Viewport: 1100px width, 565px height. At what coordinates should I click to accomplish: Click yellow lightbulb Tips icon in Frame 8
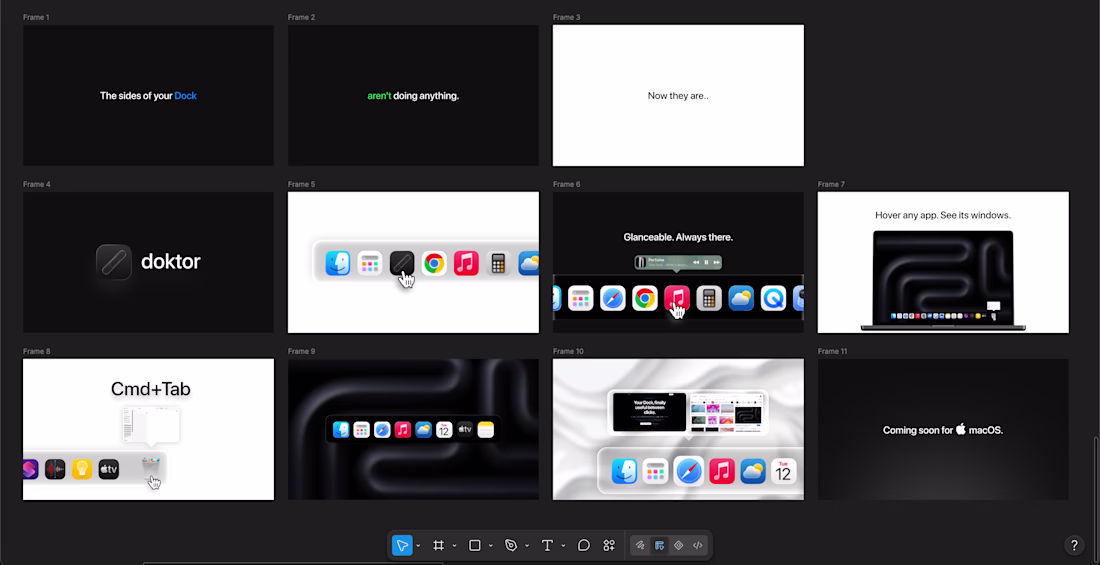coord(82,469)
